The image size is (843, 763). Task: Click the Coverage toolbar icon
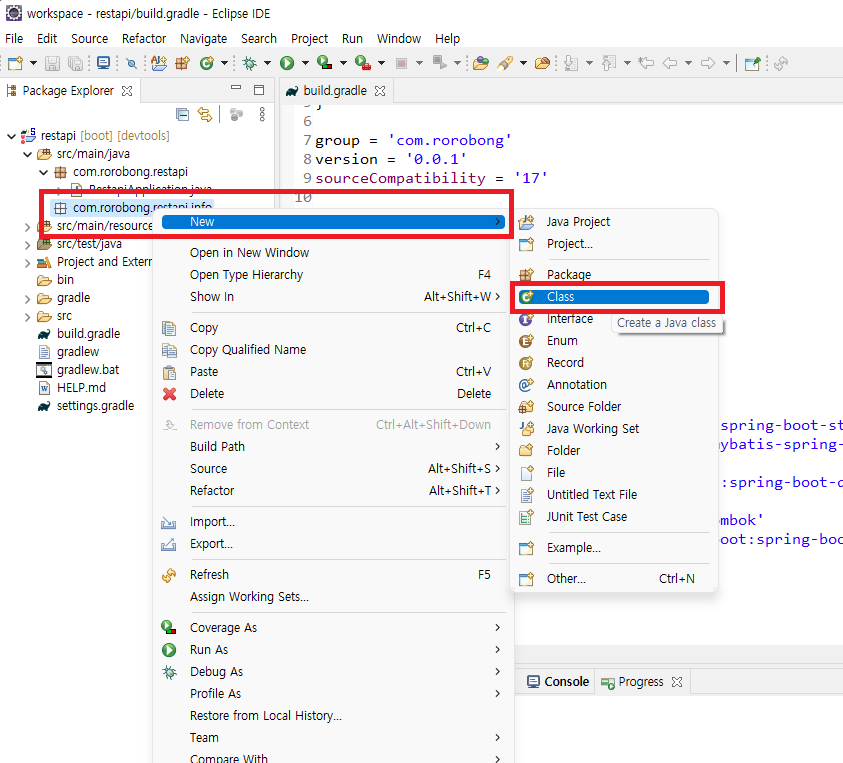[324, 63]
